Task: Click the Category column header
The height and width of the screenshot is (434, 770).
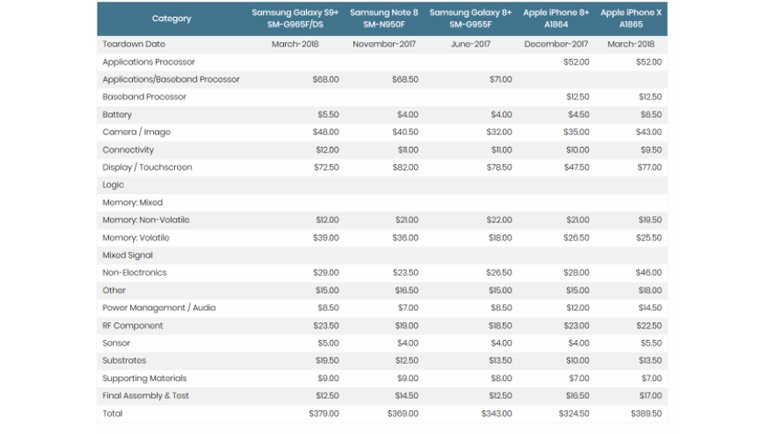Action: [x=172, y=19]
